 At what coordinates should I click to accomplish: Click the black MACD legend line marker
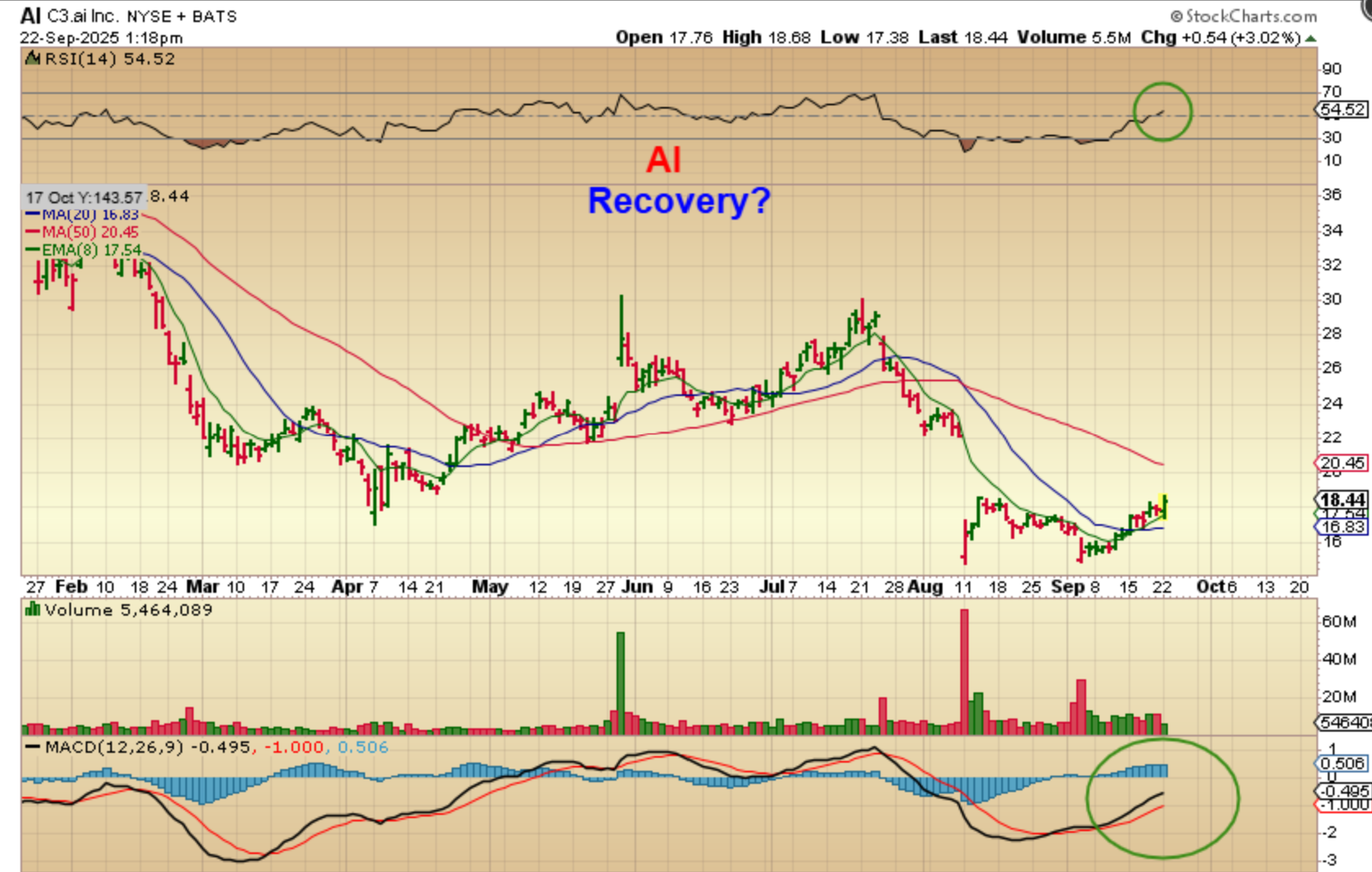pyautogui.click(x=33, y=747)
